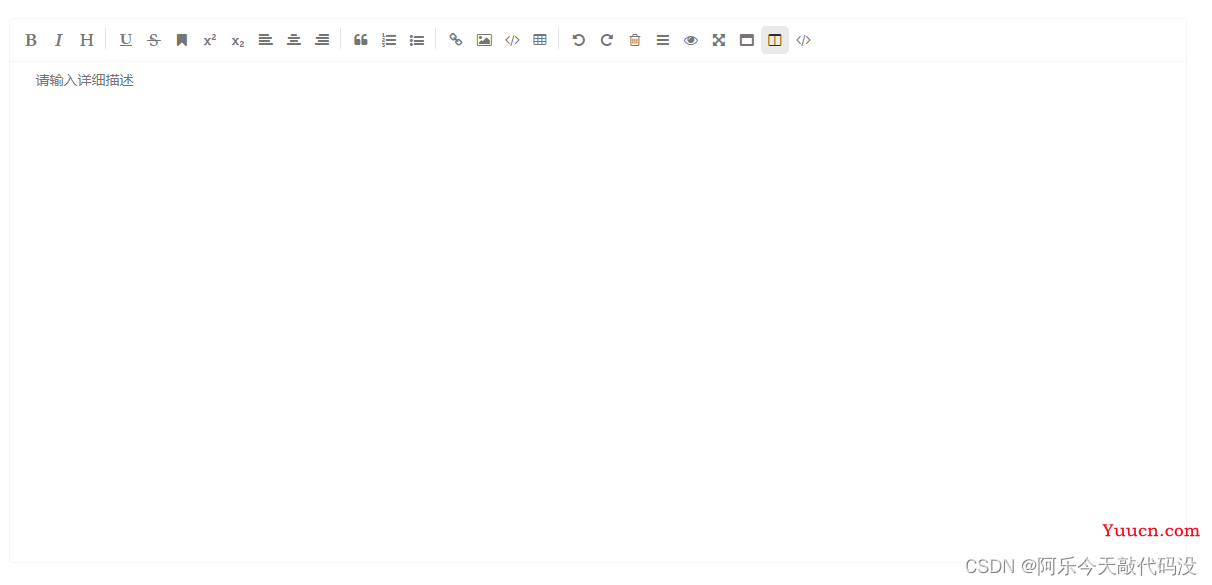Apply italic formatting
This screenshot has width=1212, height=585.
click(x=59, y=40)
